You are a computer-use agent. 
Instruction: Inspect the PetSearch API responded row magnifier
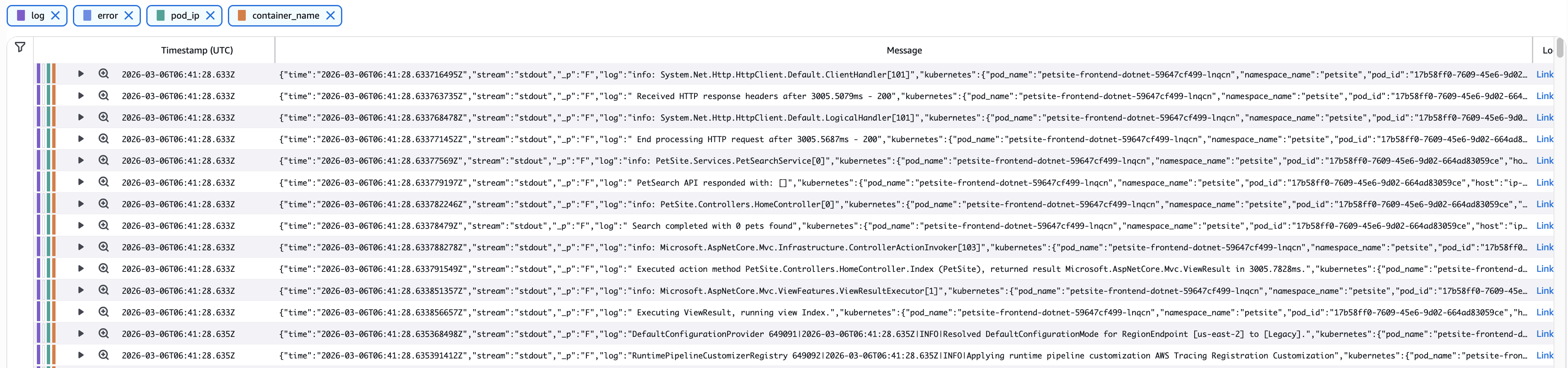coord(104,182)
